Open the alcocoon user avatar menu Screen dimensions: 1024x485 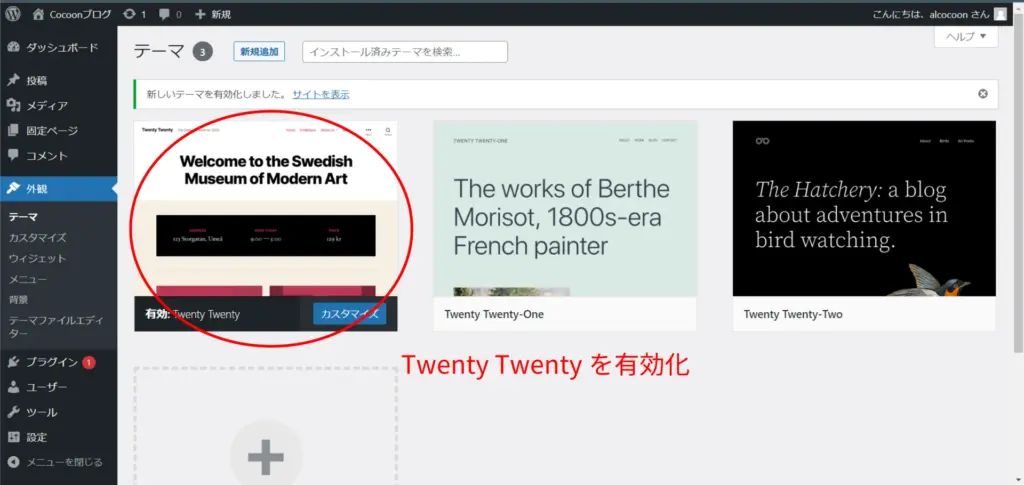(x=1000, y=14)
